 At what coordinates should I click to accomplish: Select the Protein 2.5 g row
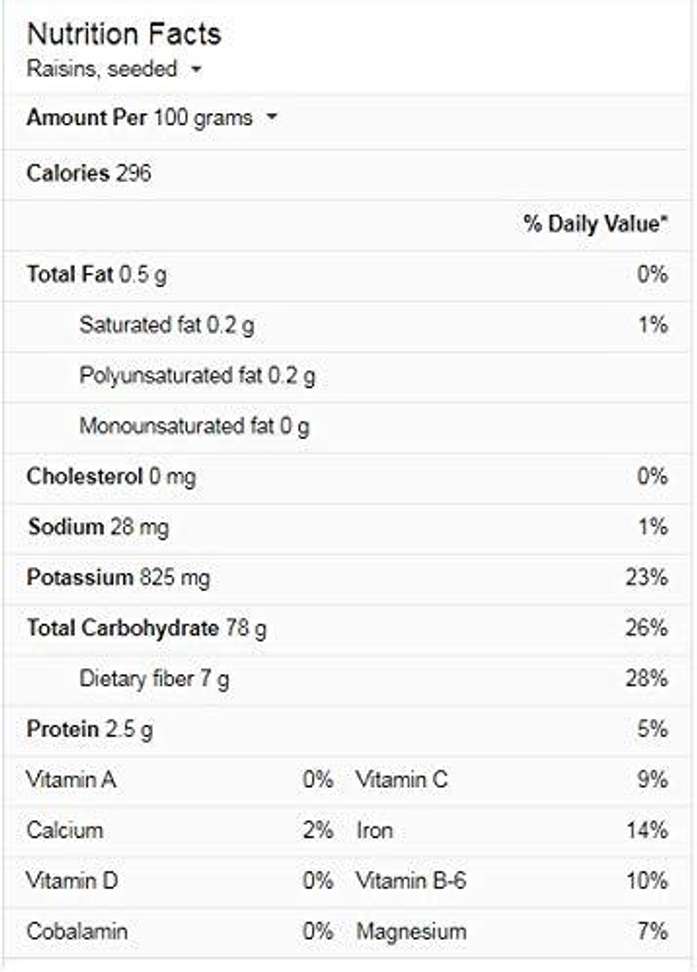pyautogui.click(x=90, y=730)
